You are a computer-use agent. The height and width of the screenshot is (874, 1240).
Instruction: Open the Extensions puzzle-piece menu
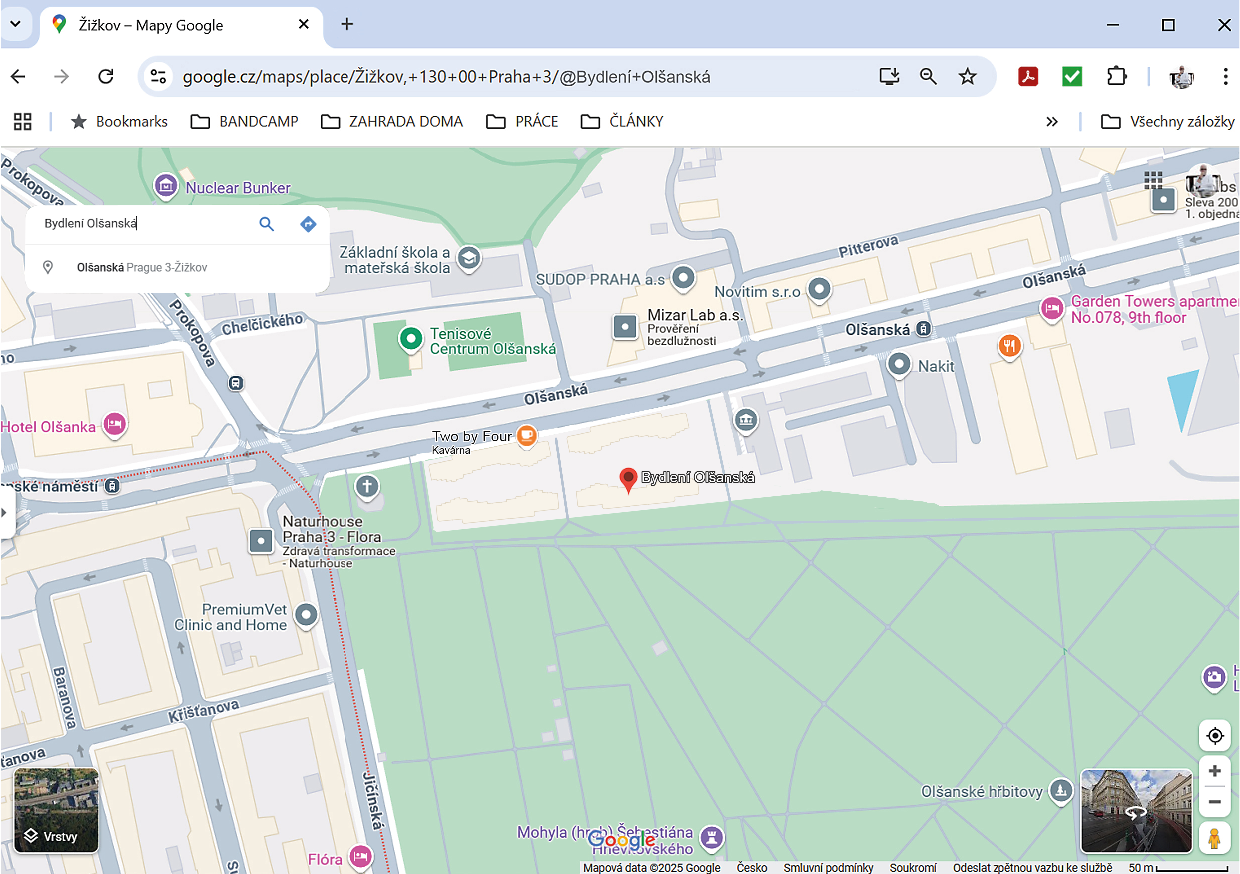click(x=1116, y=77)
